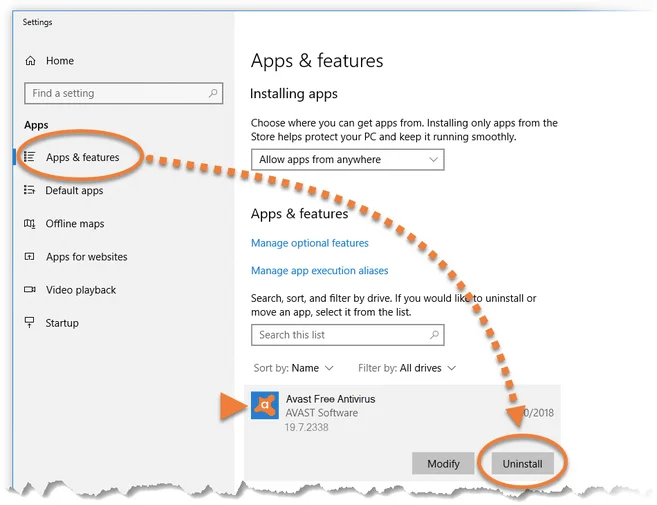
Task: Click chevron on the Allow apps dropdown
Action: tap(433, 160)
